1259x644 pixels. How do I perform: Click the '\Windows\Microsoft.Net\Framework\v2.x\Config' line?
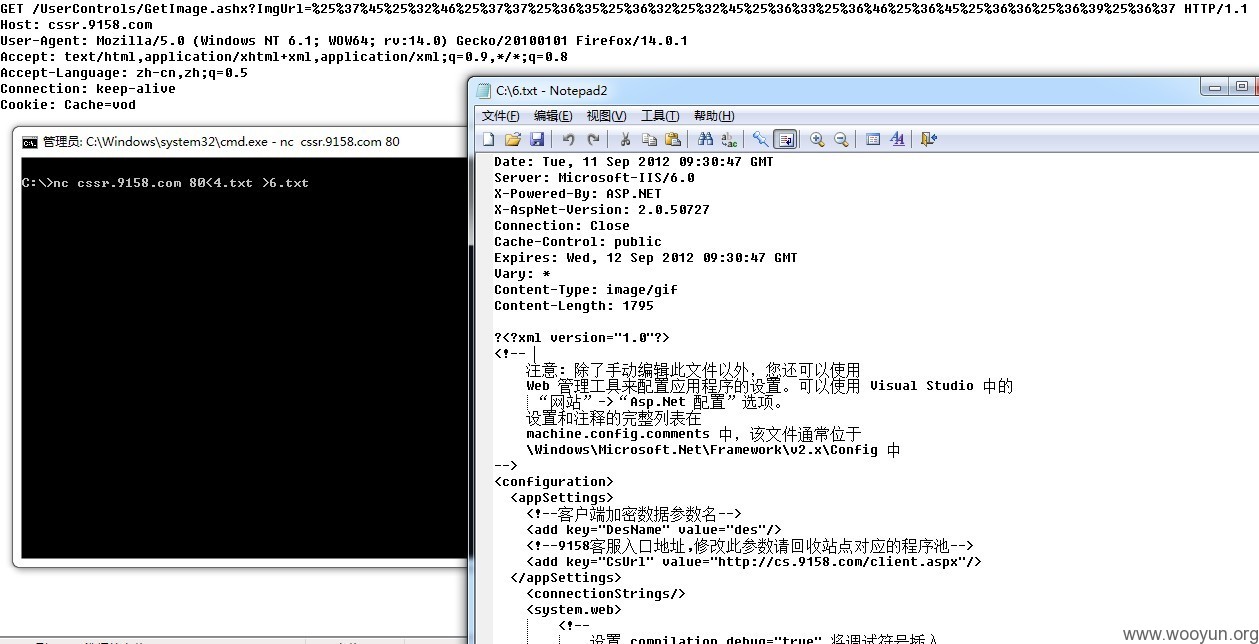(x=713, y=450)
